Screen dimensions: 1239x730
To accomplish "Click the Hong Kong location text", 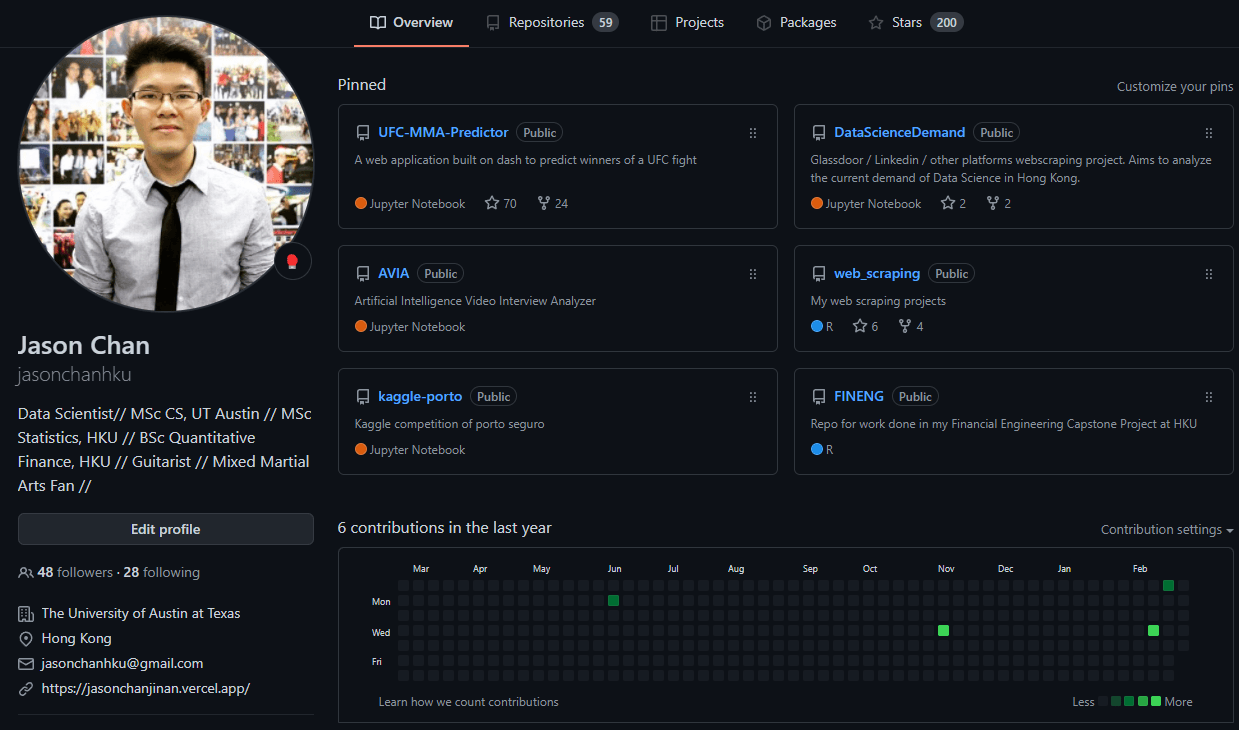I will (76, 638).
